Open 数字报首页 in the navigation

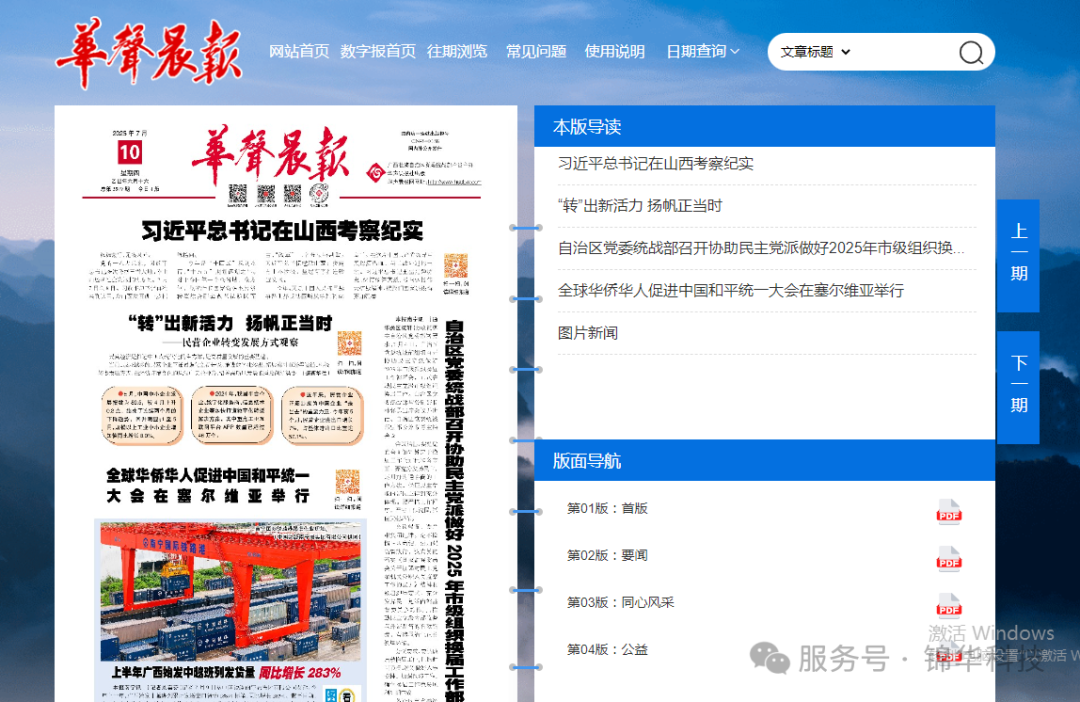(x=378, y=51)
